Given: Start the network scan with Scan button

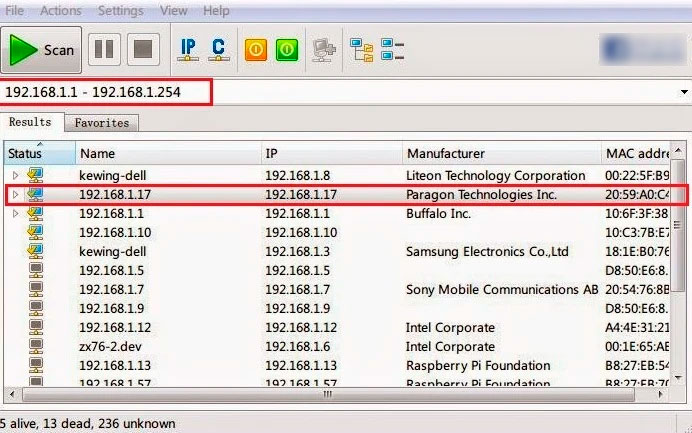Looking at the screenshot, I should [42, 50].
